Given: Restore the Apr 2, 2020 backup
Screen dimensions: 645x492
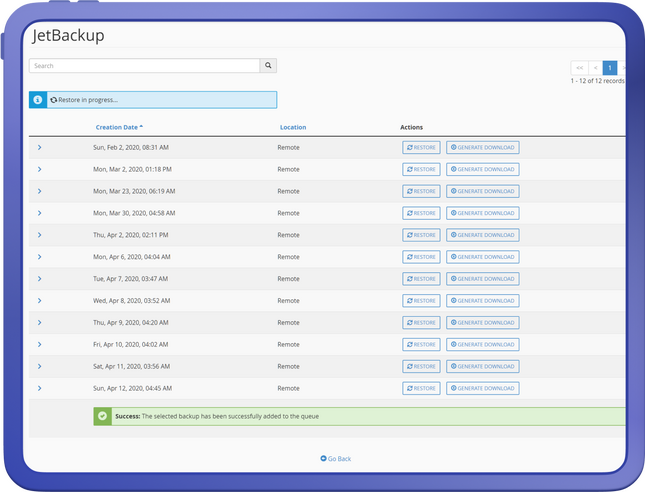Looking at the screenshot, I should (421, 235).
